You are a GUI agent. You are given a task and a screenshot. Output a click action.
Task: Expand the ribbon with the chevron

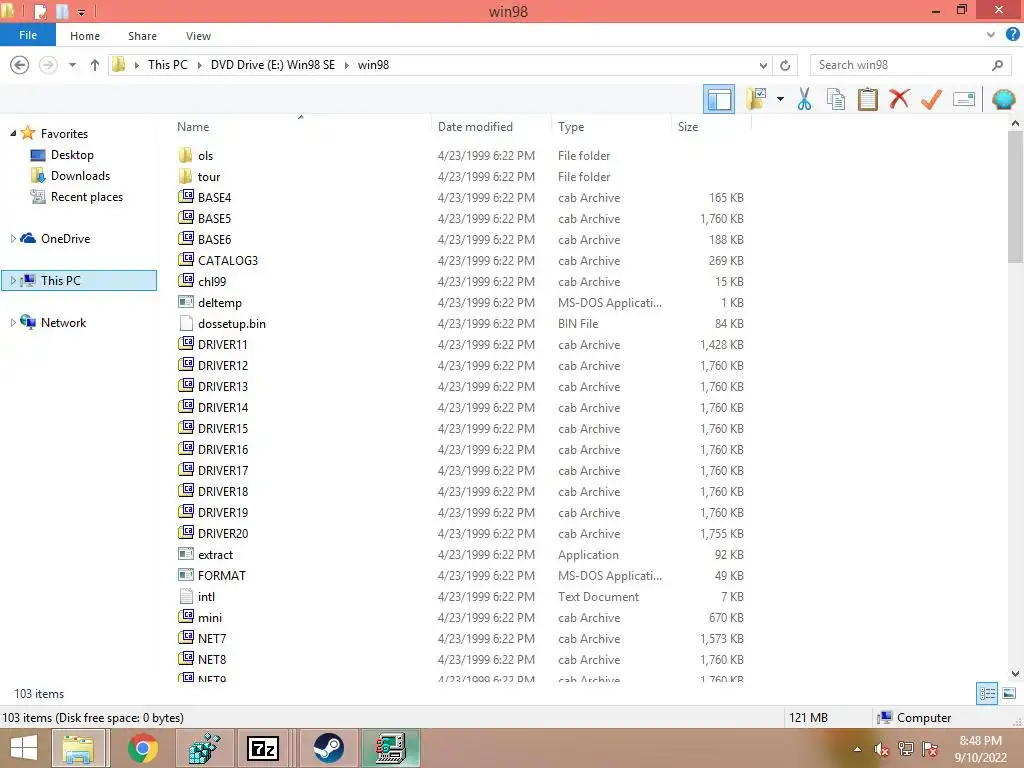coord(991,35)
